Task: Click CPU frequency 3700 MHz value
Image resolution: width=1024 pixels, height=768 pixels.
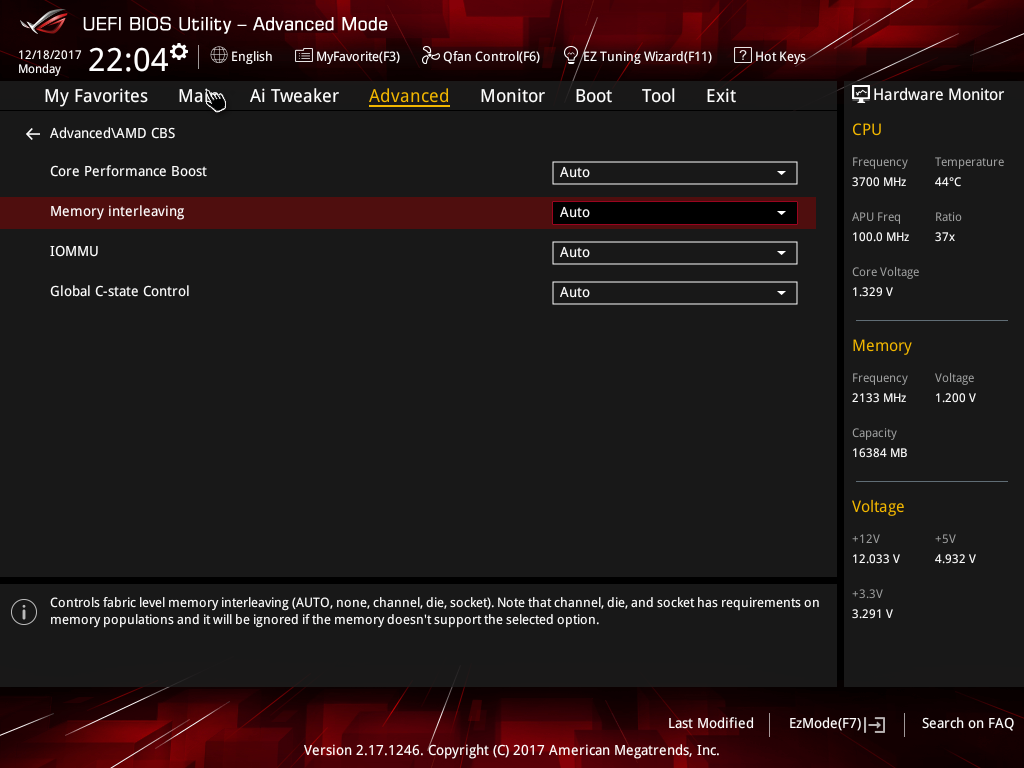Action: 878,182
